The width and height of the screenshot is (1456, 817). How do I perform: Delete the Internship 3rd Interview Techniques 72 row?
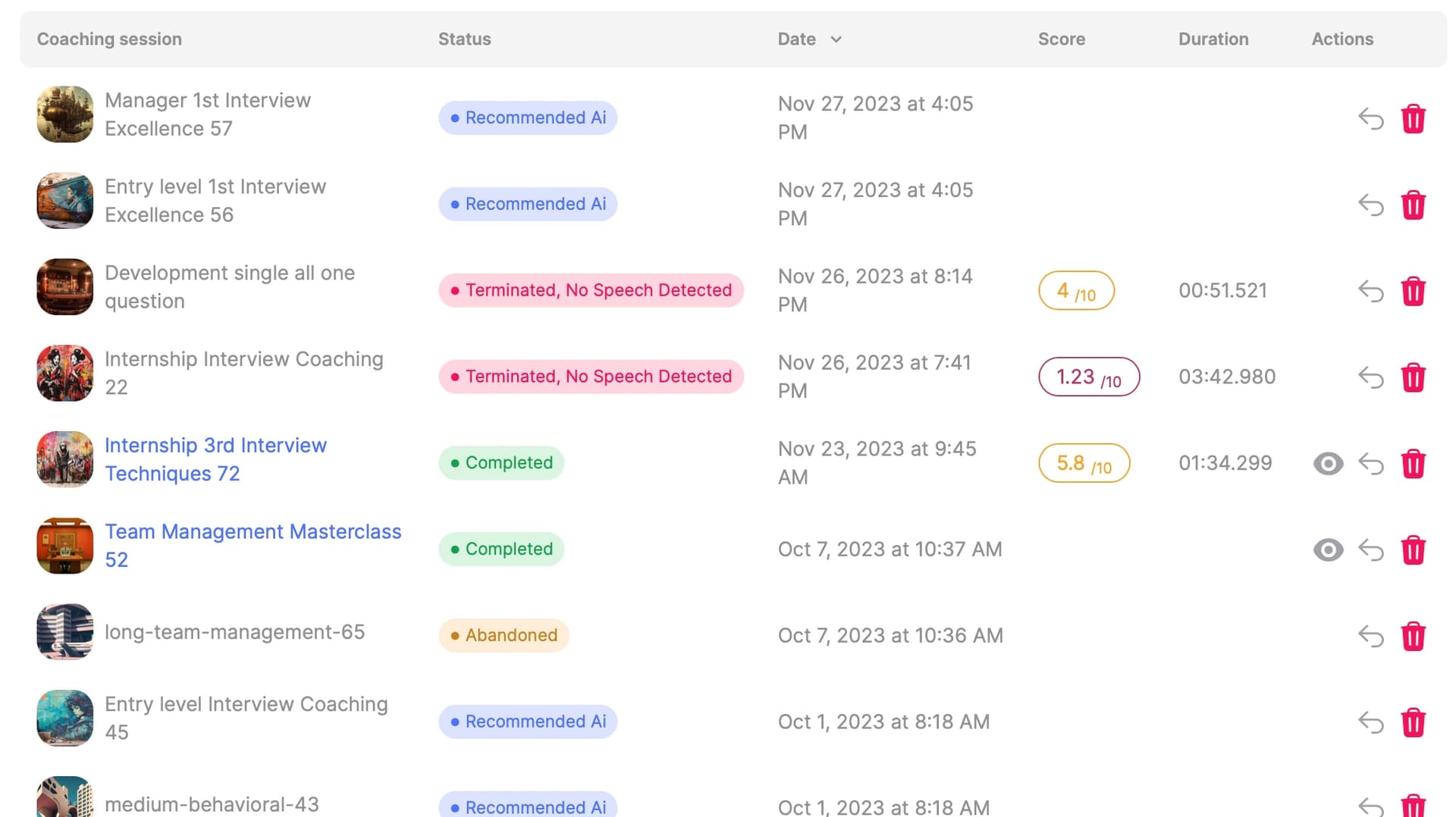tap(1413, 464)
